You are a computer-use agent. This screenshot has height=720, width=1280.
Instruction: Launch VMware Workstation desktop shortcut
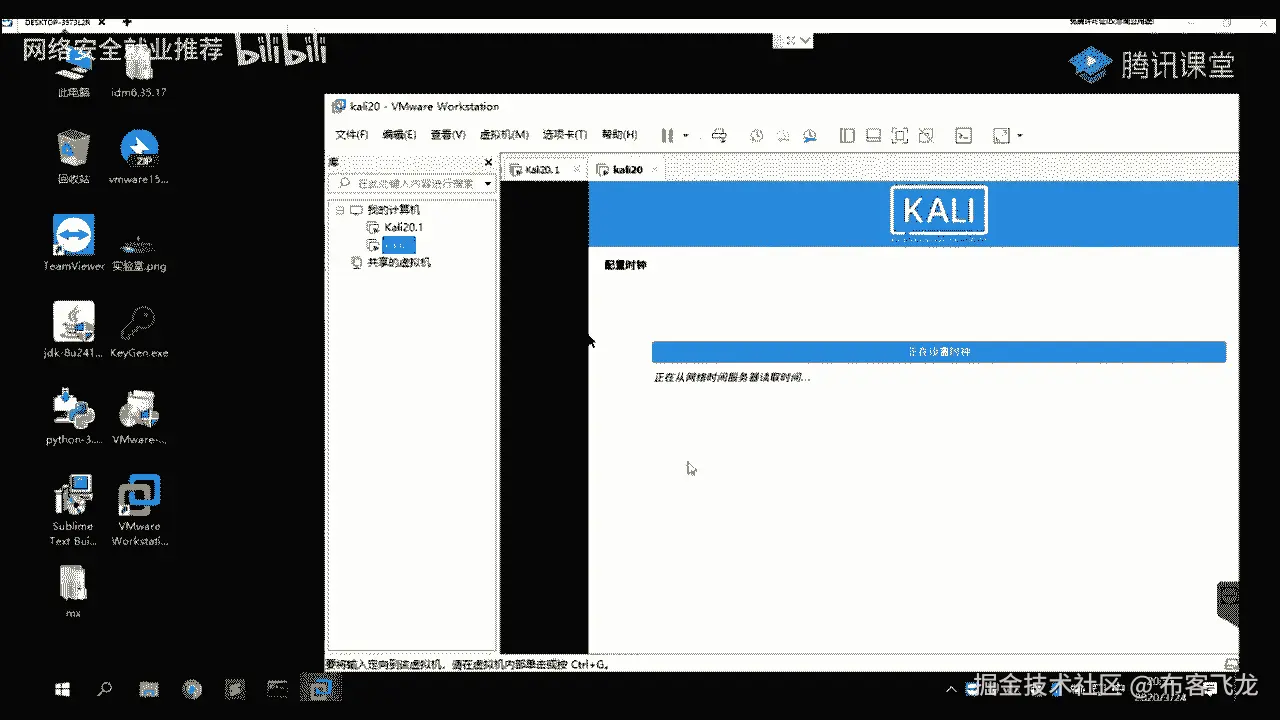[139, 510]
